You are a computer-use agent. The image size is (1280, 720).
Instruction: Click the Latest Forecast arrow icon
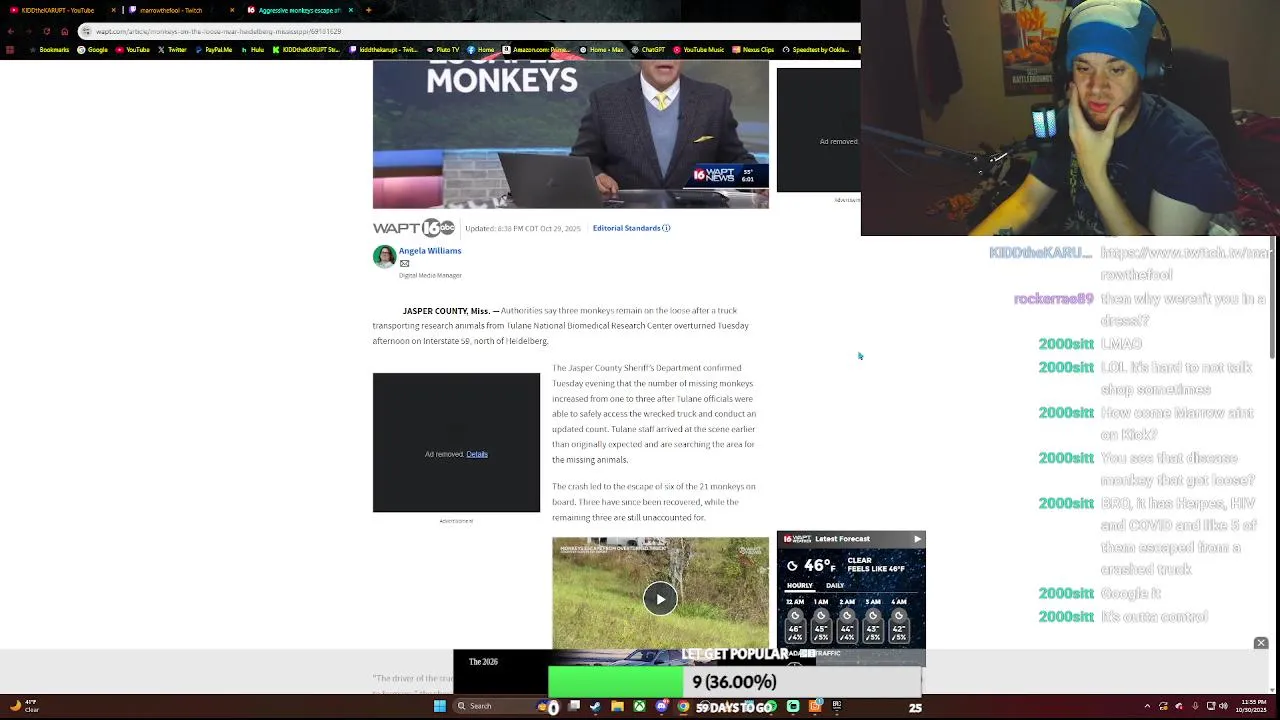(x=917, y=539)
